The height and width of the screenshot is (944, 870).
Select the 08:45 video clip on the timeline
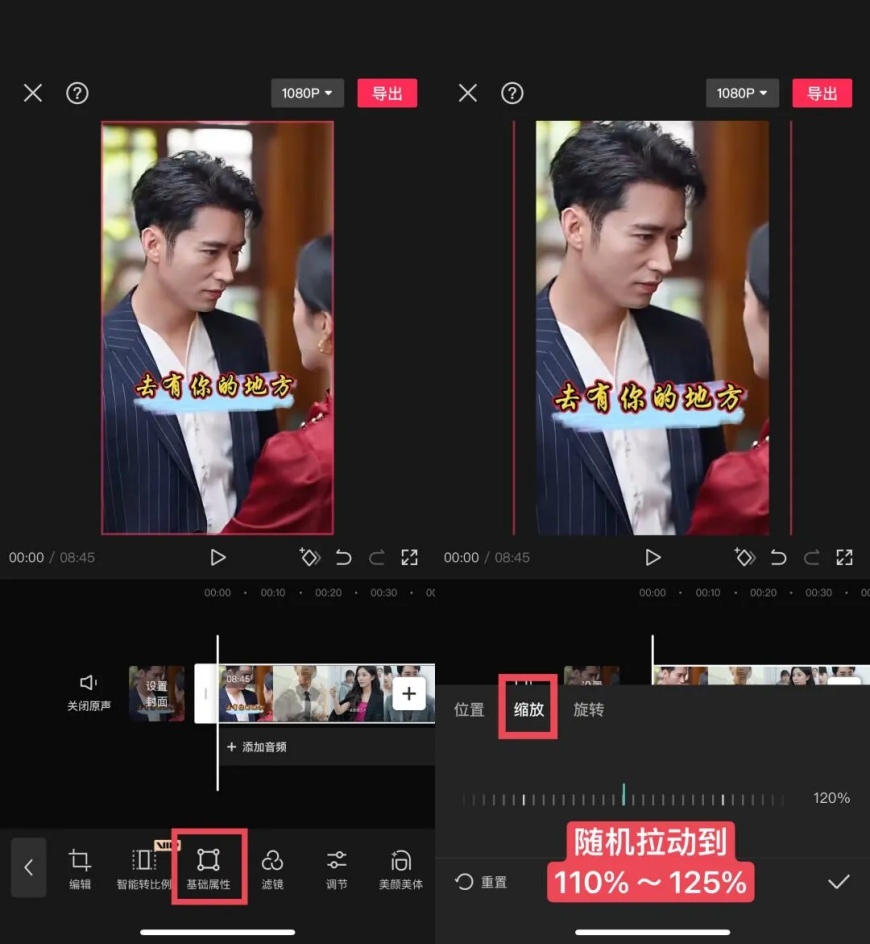(325, 694)
